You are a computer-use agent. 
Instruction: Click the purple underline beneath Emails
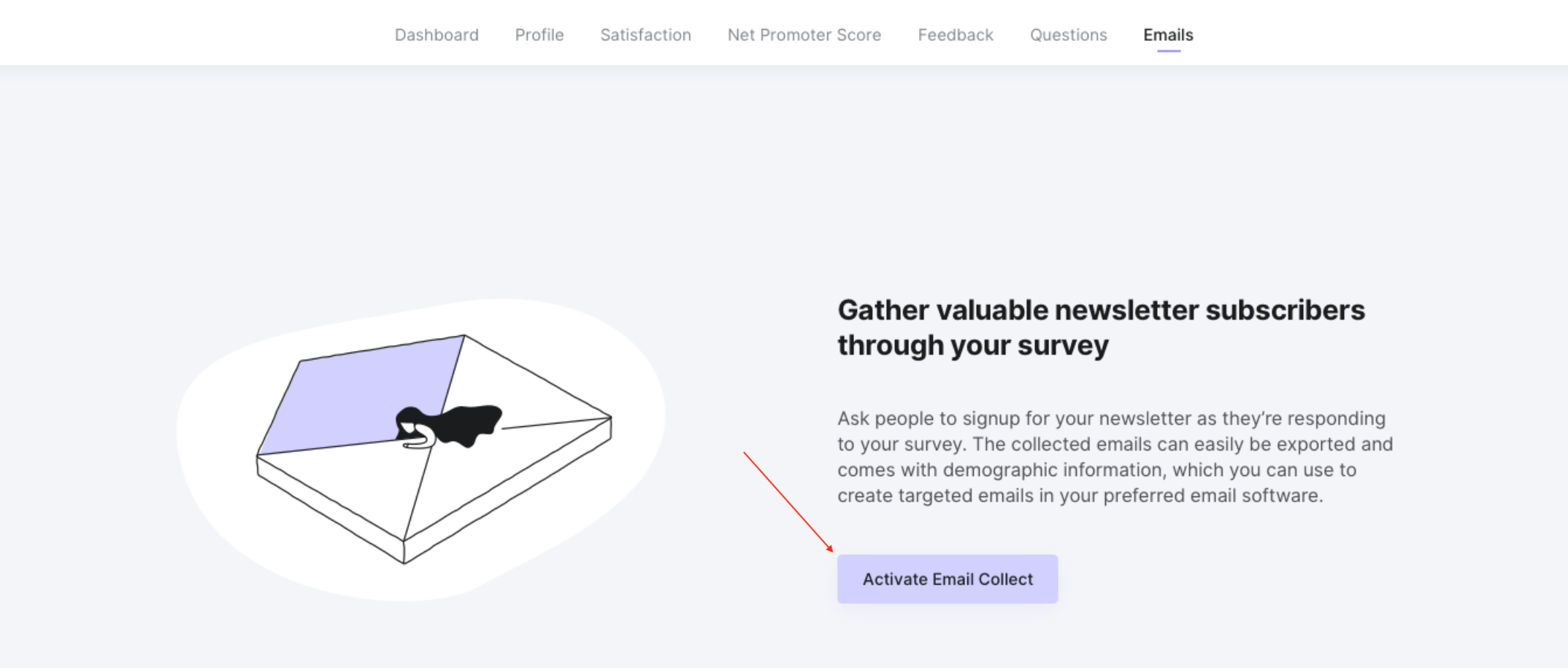click(1168, 51)
